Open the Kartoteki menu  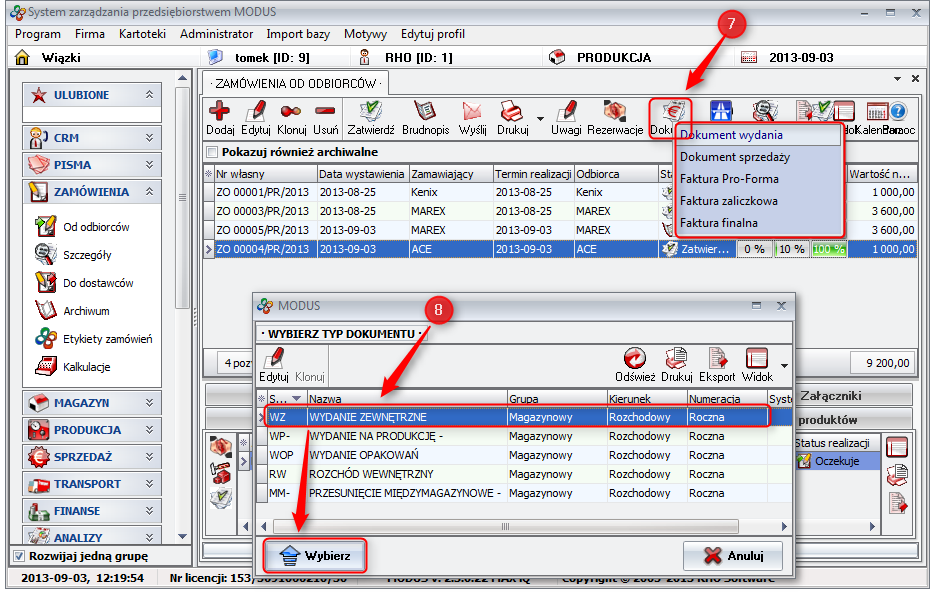click(142, 34)
